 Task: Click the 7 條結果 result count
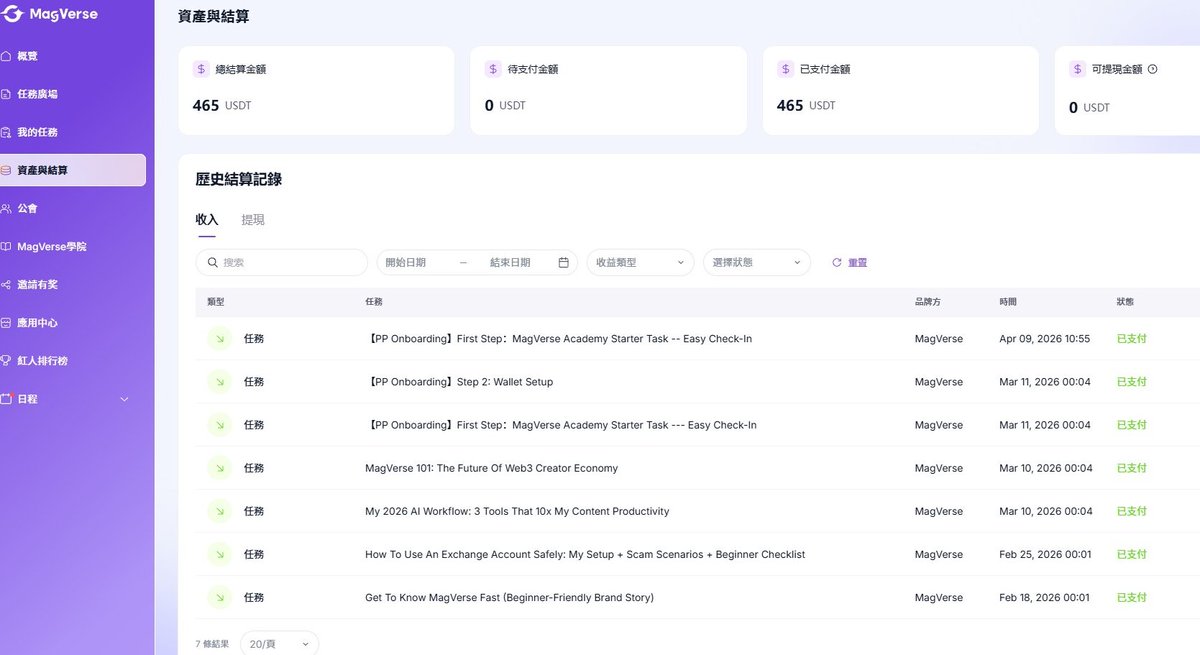tap(212, 644)
